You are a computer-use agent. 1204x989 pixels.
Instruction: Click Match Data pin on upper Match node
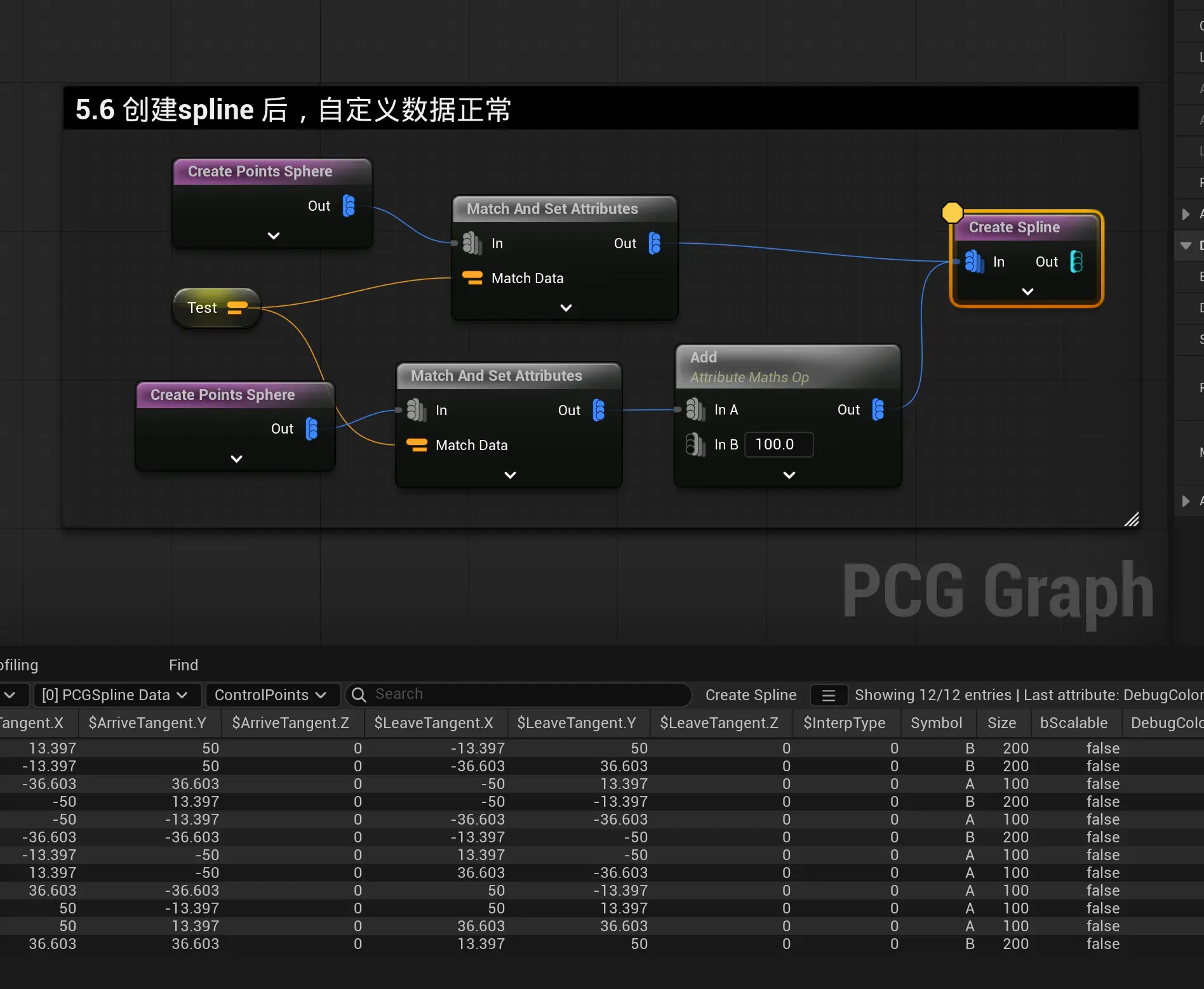point(472,278)
